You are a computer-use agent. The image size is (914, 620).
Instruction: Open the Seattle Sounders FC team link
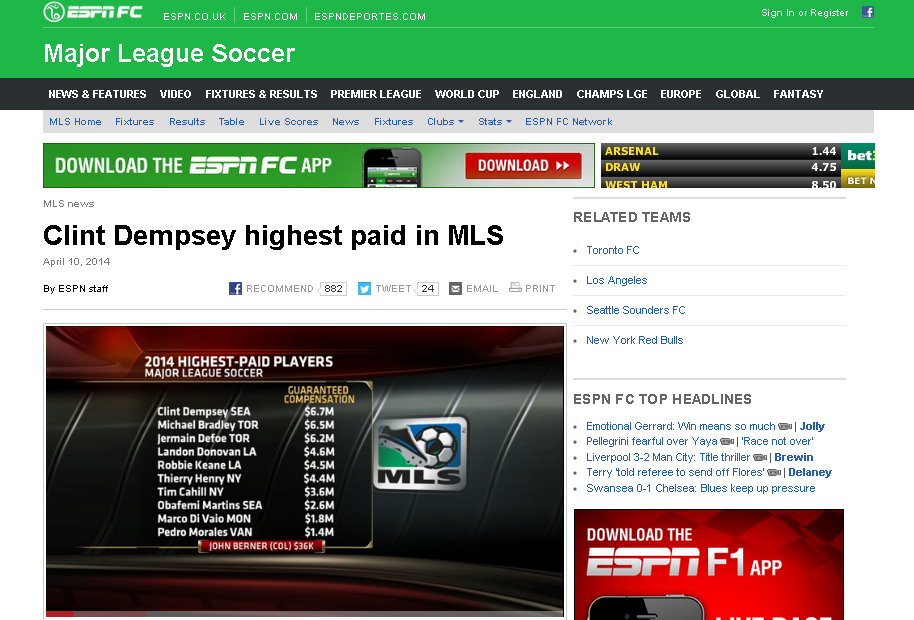636,310
